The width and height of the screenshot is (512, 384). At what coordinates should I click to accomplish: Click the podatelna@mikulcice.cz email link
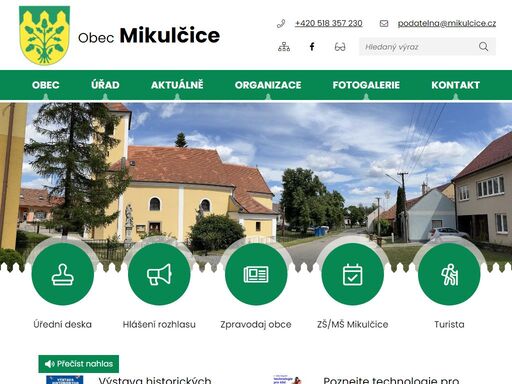pos(447,23)
